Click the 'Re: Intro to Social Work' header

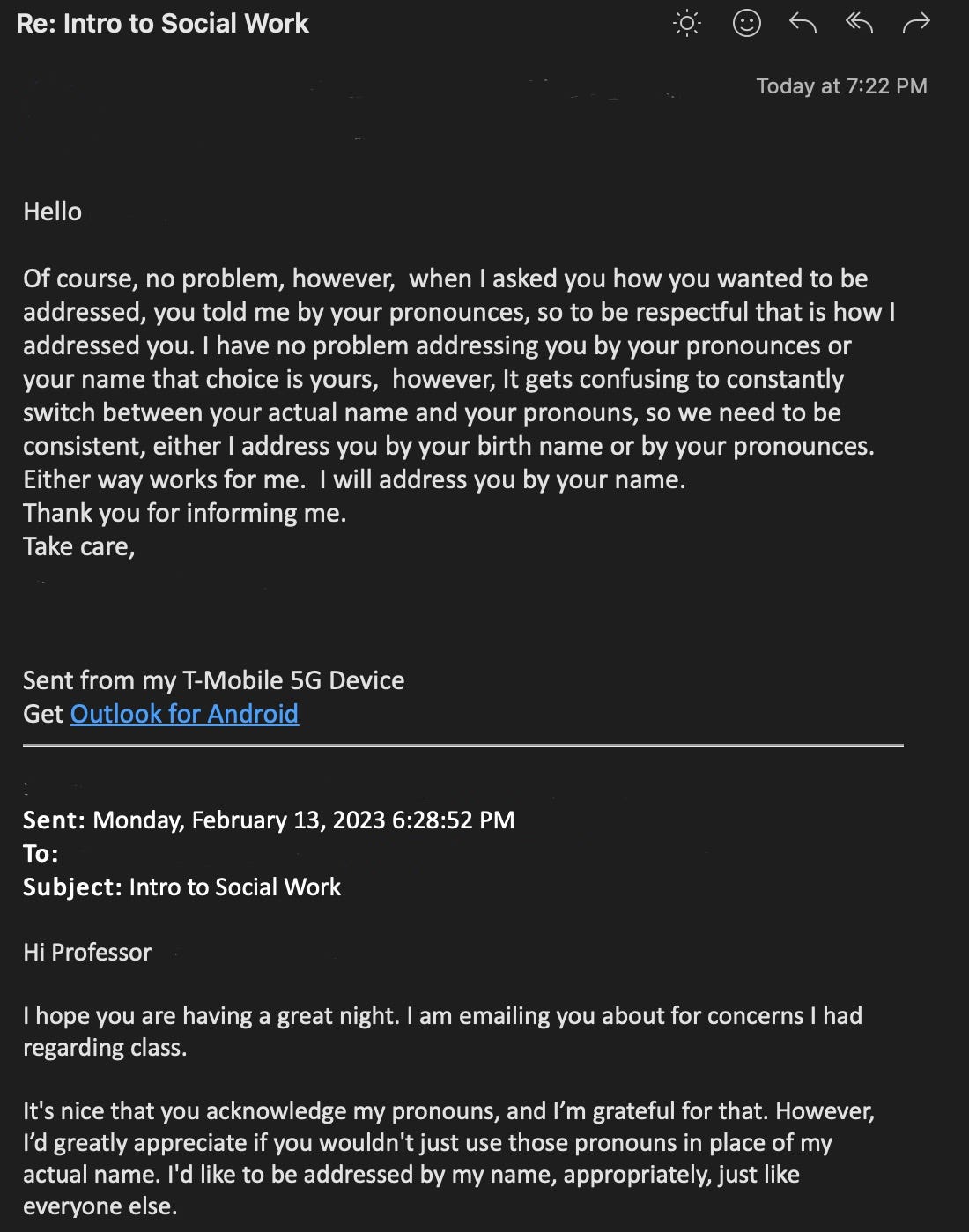[163, 23]
